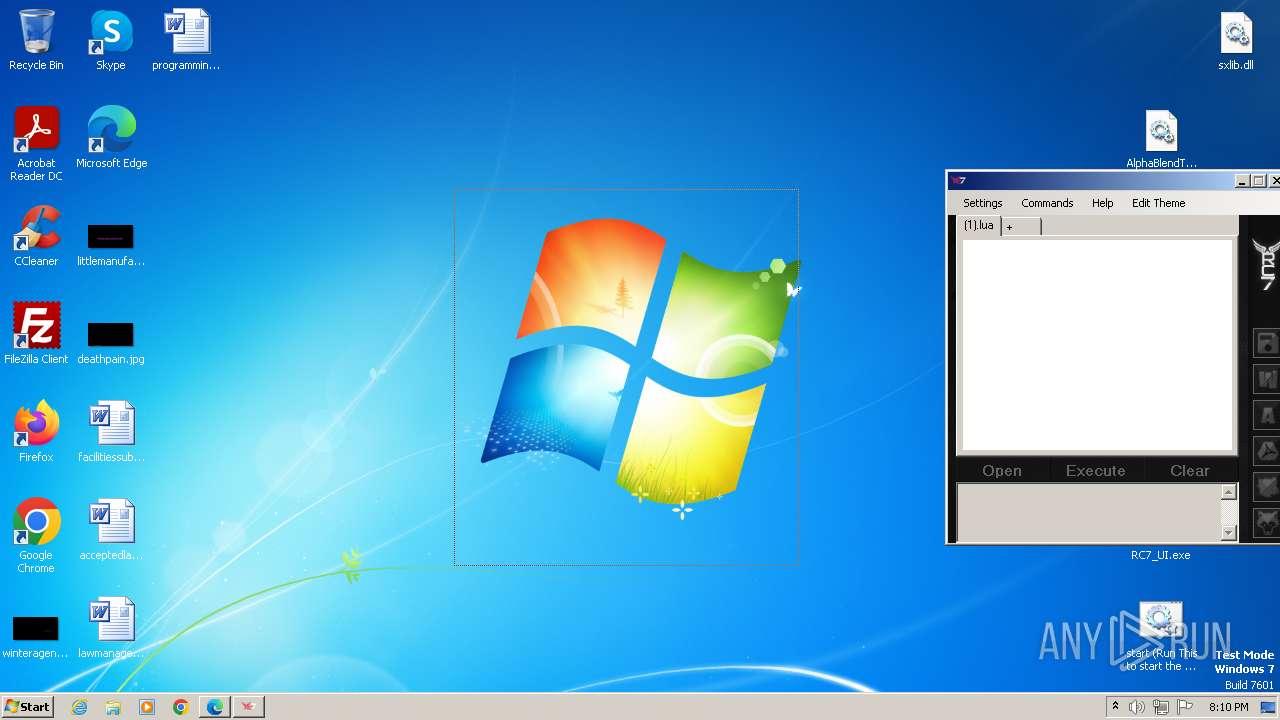Viewport: 1280px width, 720px height.
Task: Open Edge from the taskbar
Action: (215, 707)
